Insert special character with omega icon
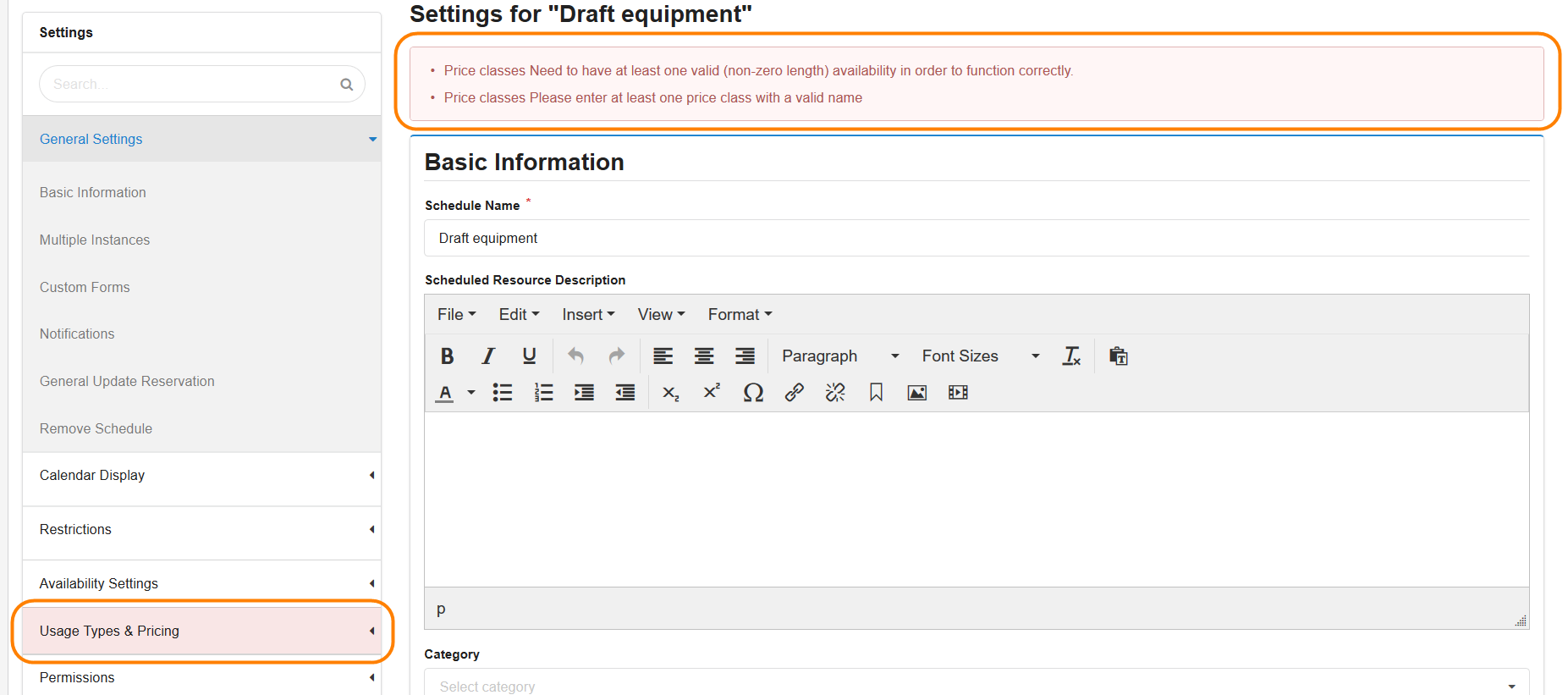 click(x=752, y=393)
